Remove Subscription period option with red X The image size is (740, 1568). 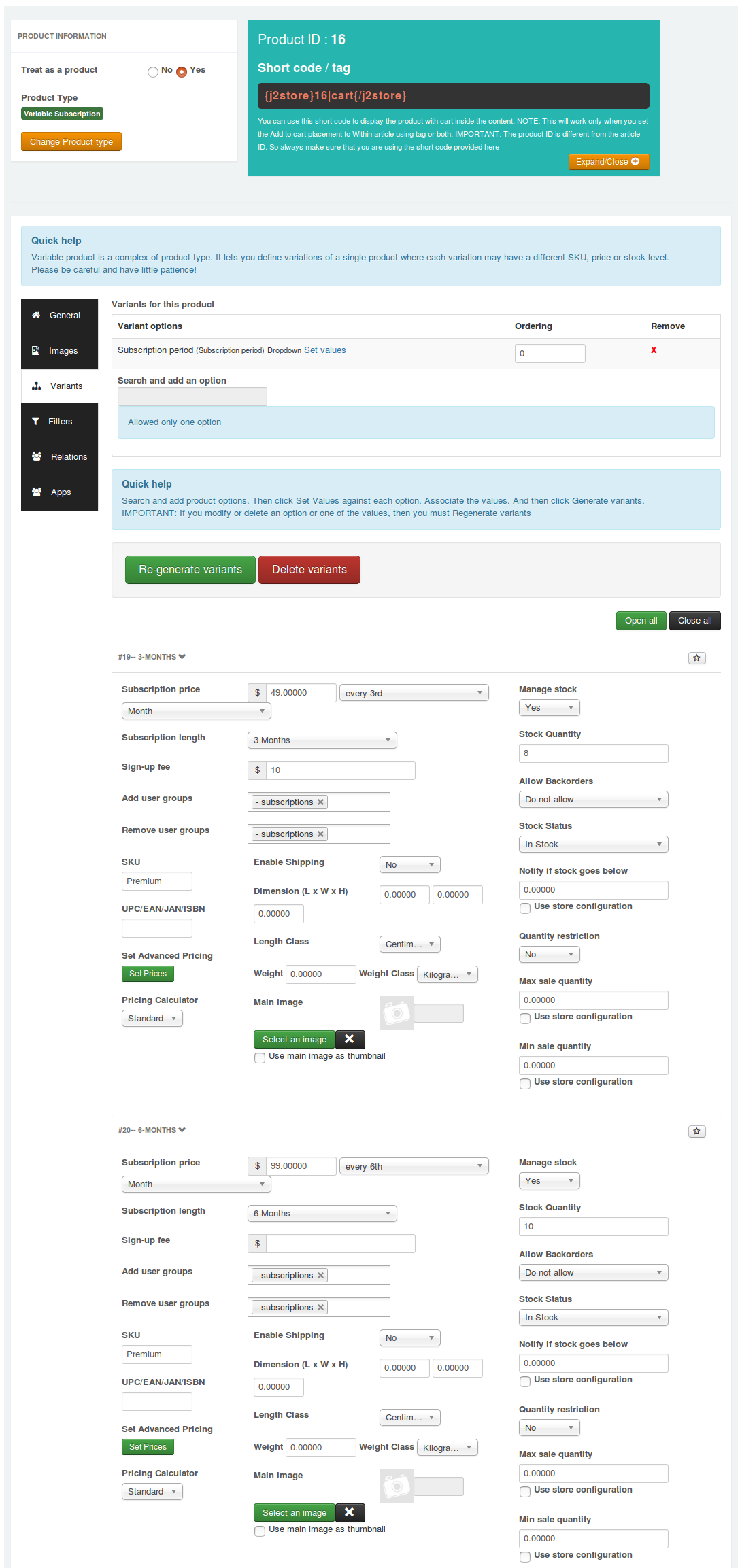(x=654, y=350)
